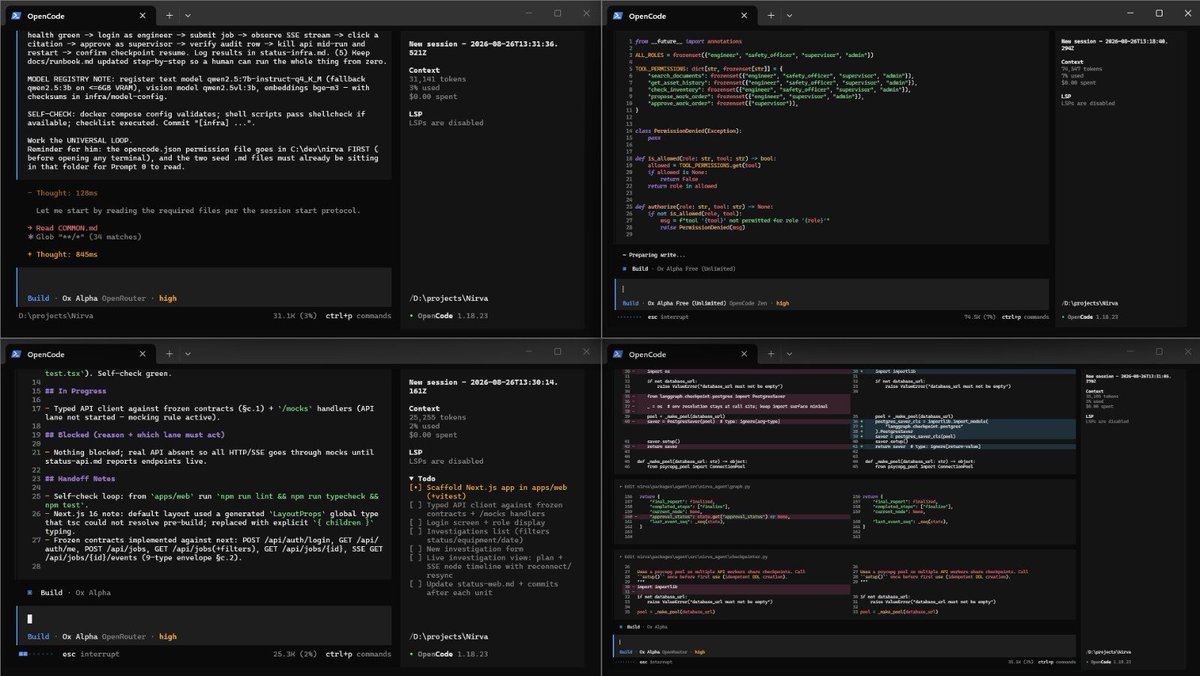The height and width of the screenshot is (676, 1200).
Task: Click the 'Thought: 128ms' line
Action: 63,191
